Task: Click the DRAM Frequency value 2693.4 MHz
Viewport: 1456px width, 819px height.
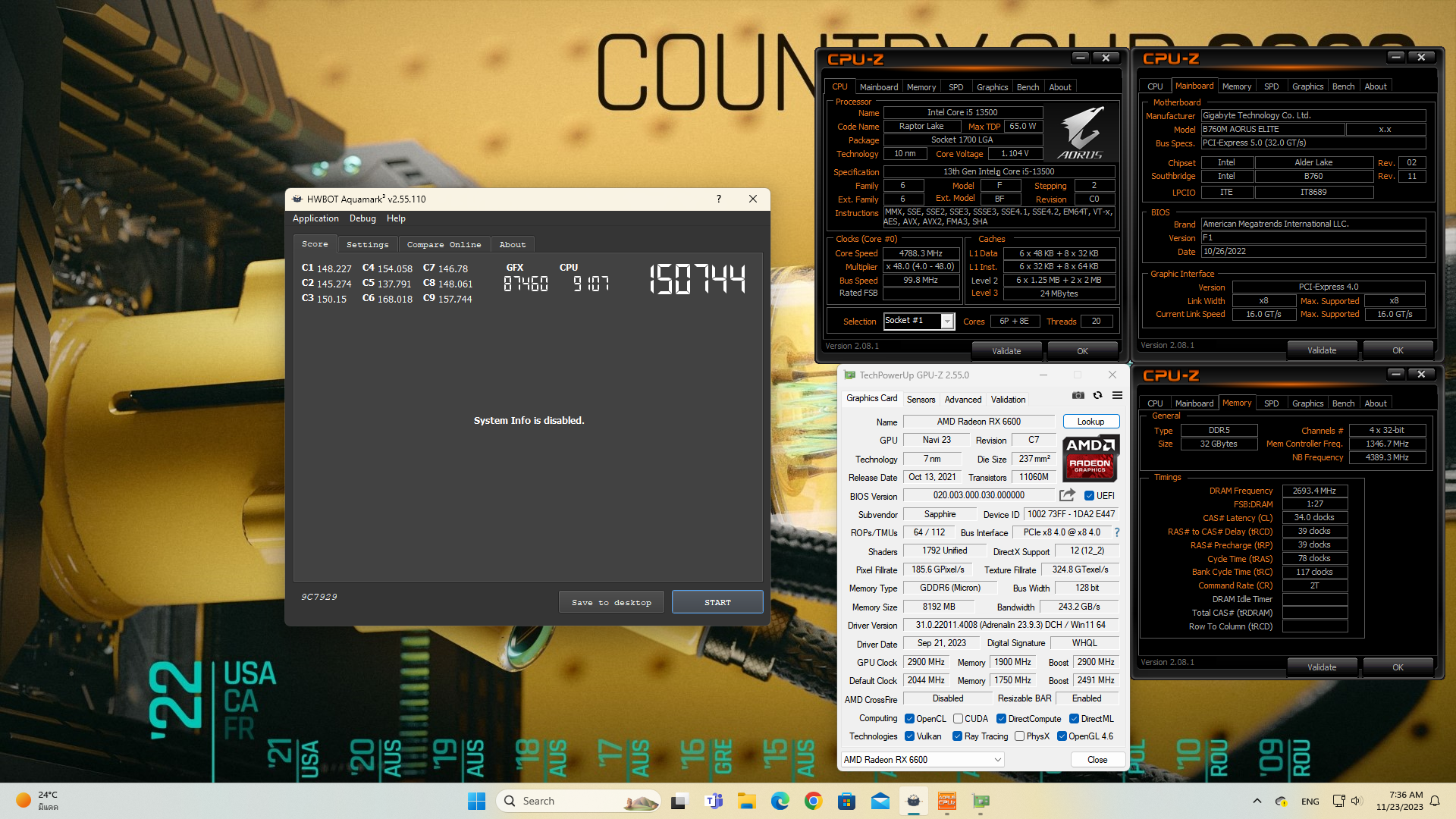Action: [1314, 491]
